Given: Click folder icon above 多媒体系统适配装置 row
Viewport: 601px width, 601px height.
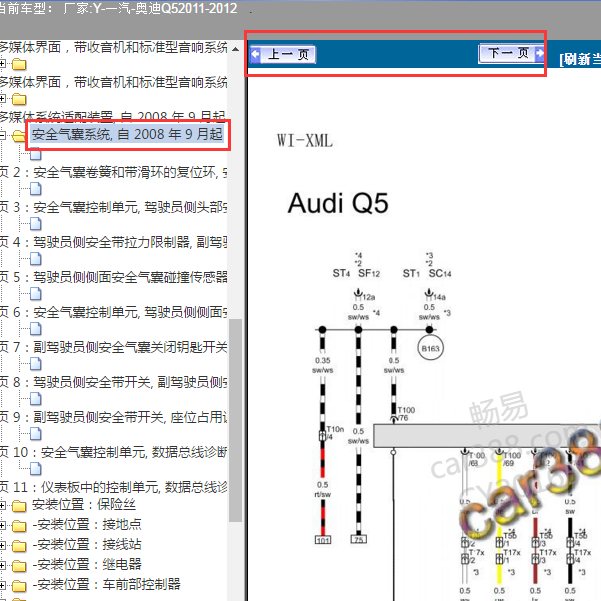Looking at the screenshot, I should point(19,99).
